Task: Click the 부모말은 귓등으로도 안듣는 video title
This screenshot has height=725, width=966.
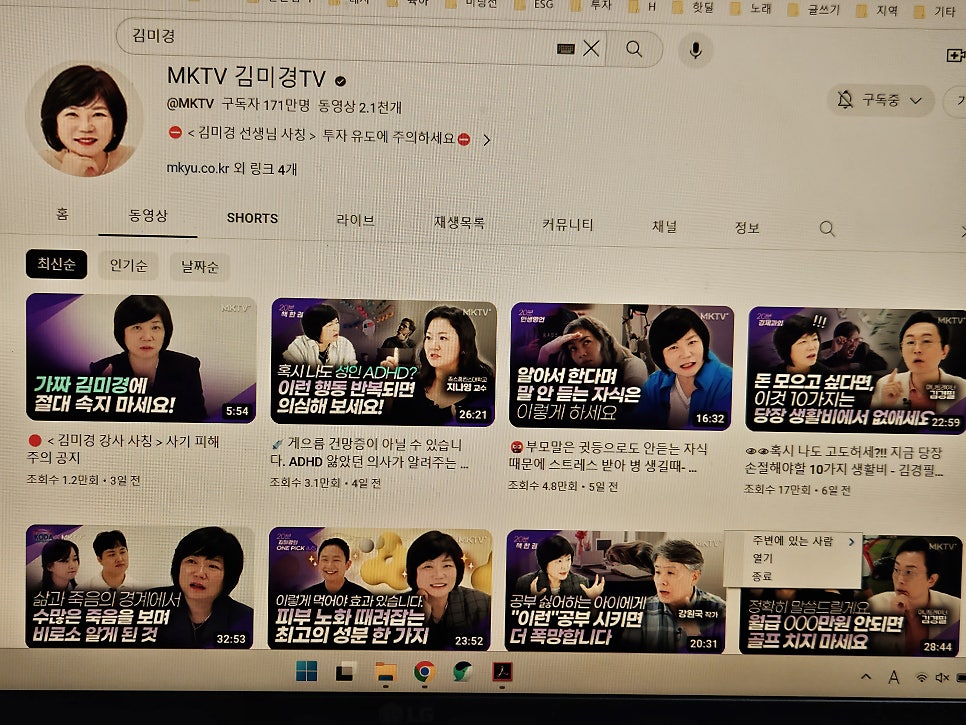Action: click(606, 456)
